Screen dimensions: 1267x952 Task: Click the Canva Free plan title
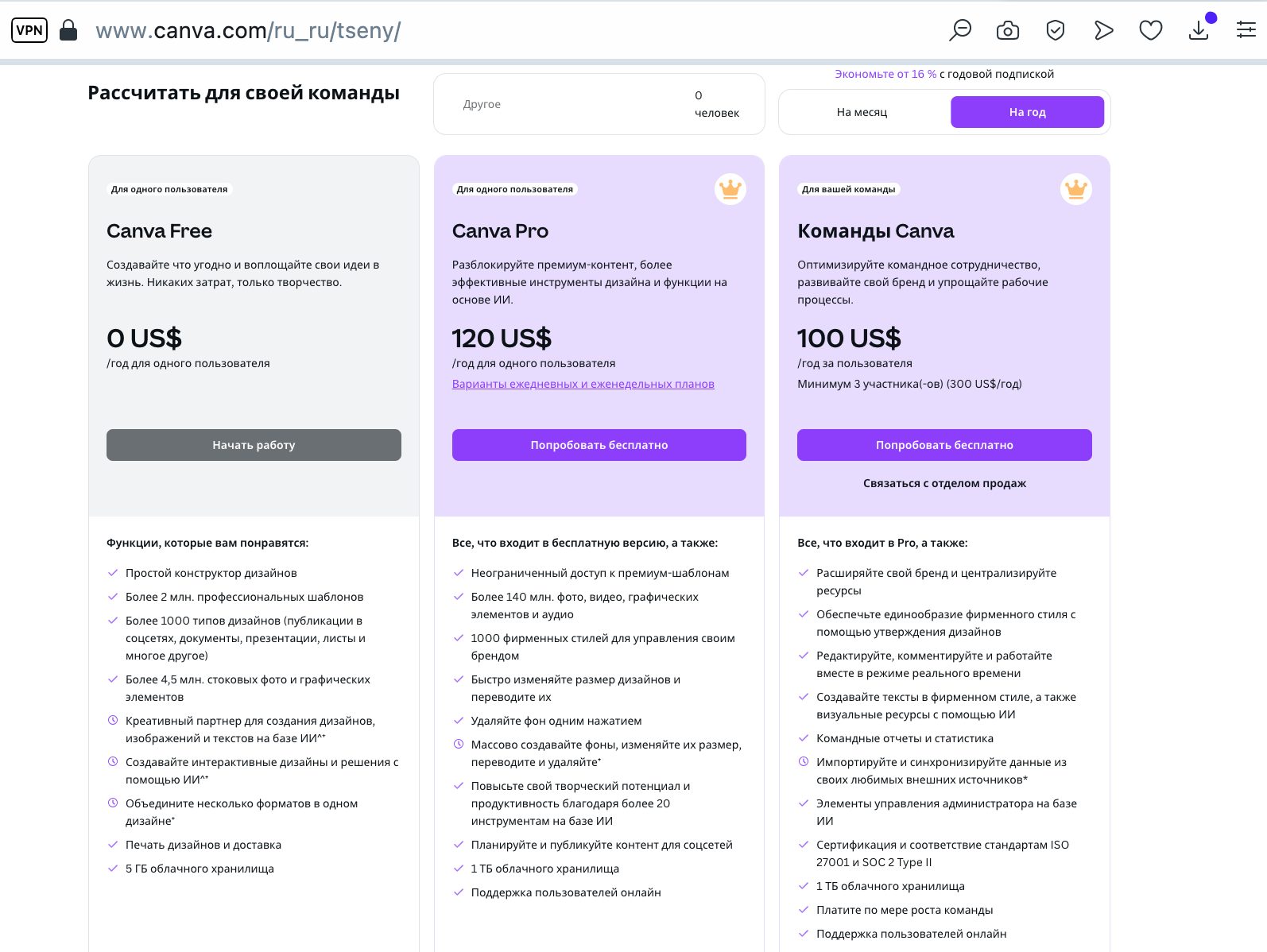tap(159, 231)
